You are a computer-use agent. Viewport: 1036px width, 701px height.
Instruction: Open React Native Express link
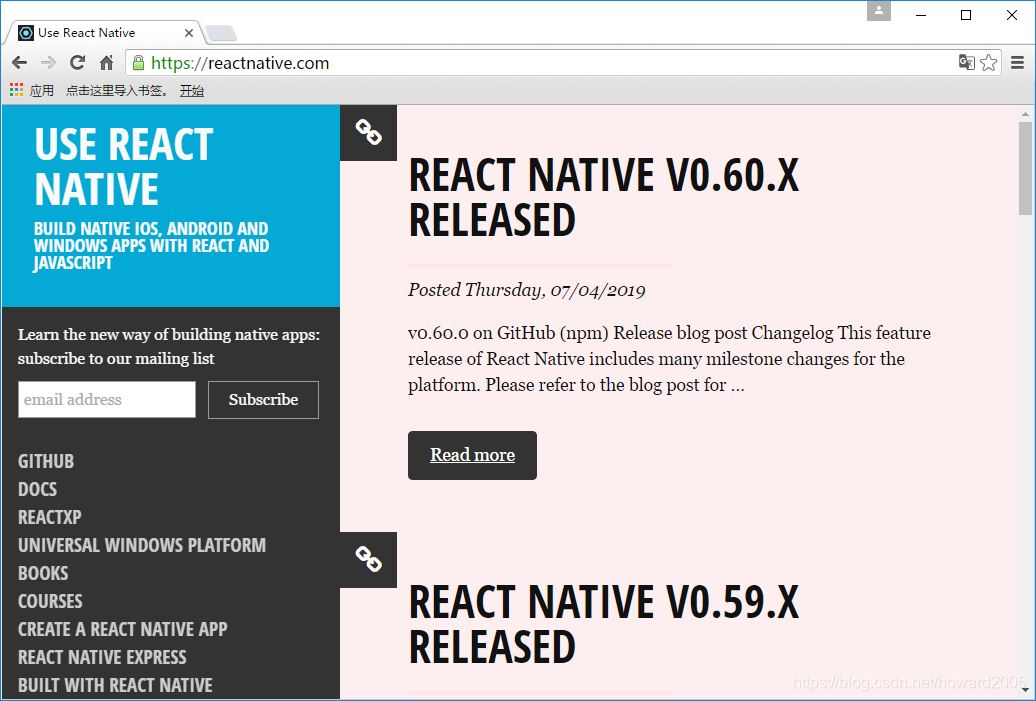(102, 657)
